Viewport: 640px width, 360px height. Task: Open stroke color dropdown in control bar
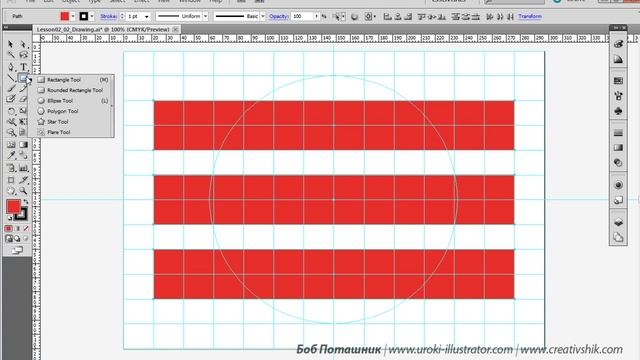(92, 16)
